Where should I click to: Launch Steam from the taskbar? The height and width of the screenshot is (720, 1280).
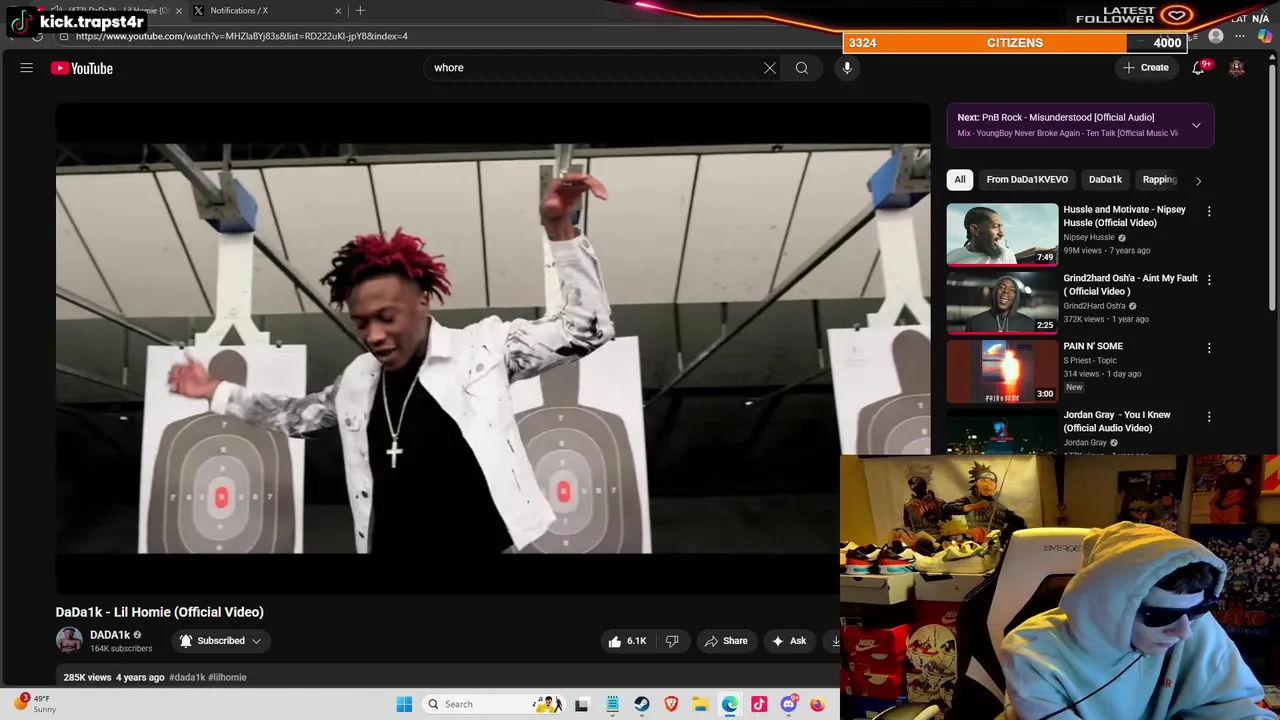point(642,704)
